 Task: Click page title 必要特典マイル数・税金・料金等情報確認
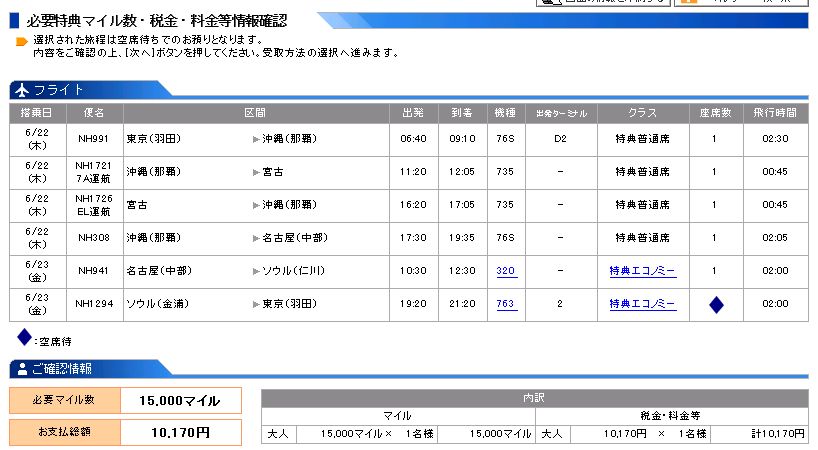157,21
